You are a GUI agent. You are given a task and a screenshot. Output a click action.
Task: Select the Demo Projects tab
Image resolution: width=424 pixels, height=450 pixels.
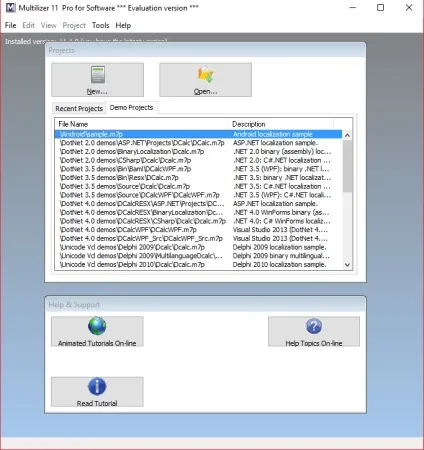[131, 107]
